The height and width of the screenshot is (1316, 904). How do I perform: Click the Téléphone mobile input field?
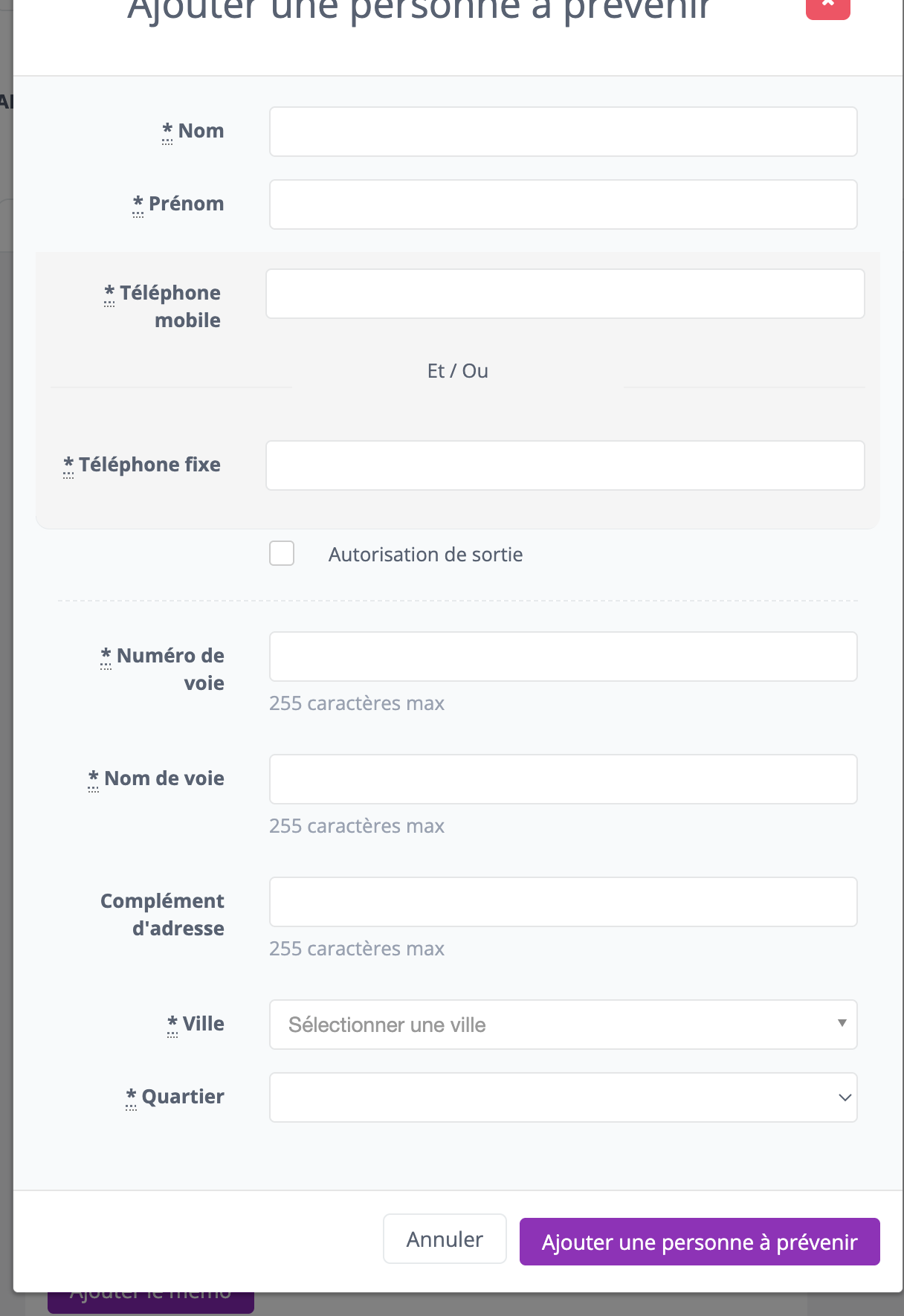565,294
